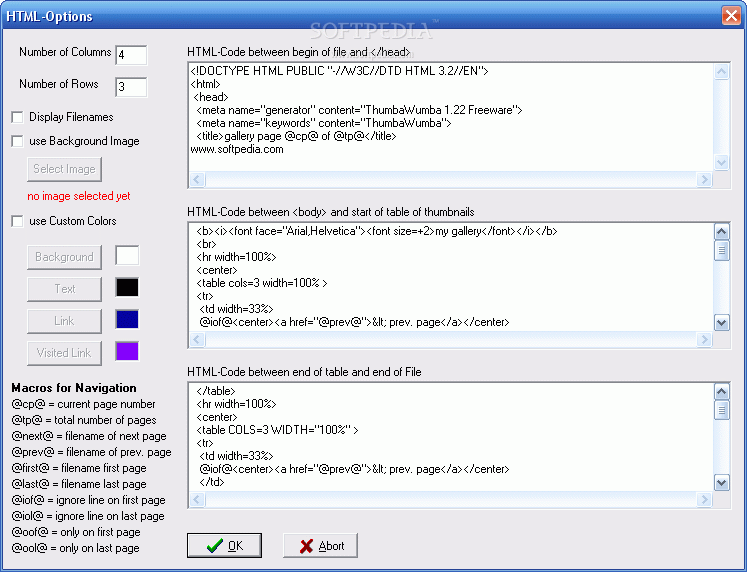The height and width of the screenshot is (572, 747).
Task: Click the meta generator line
Action: pyautogui.click(x=359, y=110)
